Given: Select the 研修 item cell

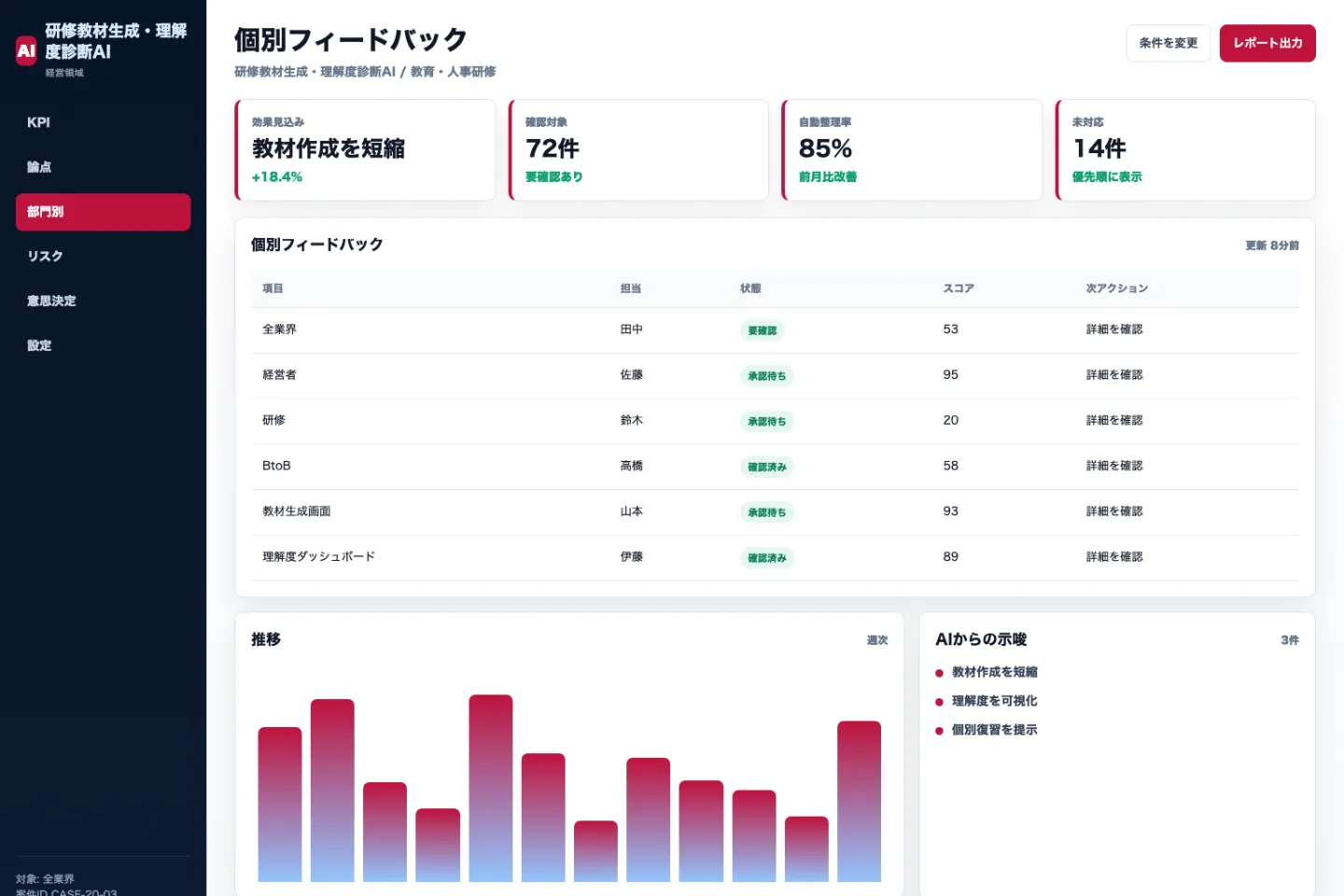Looking at the screenshot, I should tap(273, 420).
